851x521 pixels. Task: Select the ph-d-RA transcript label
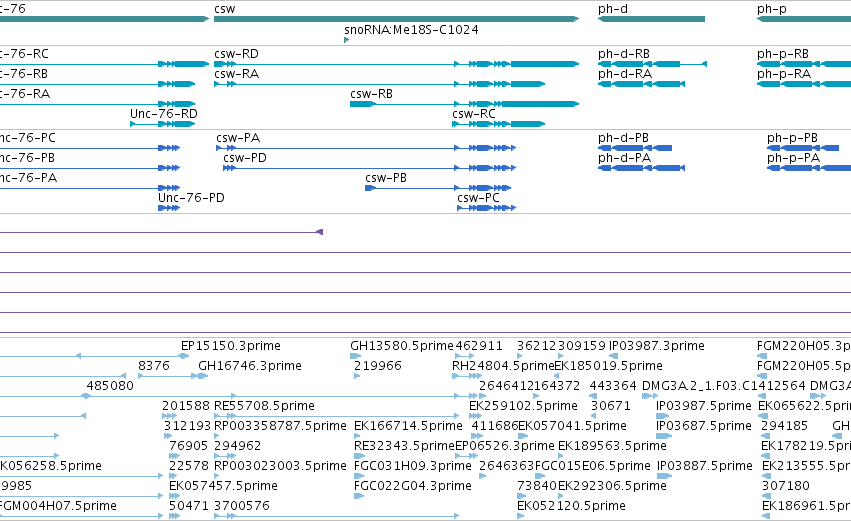(625, 74)
